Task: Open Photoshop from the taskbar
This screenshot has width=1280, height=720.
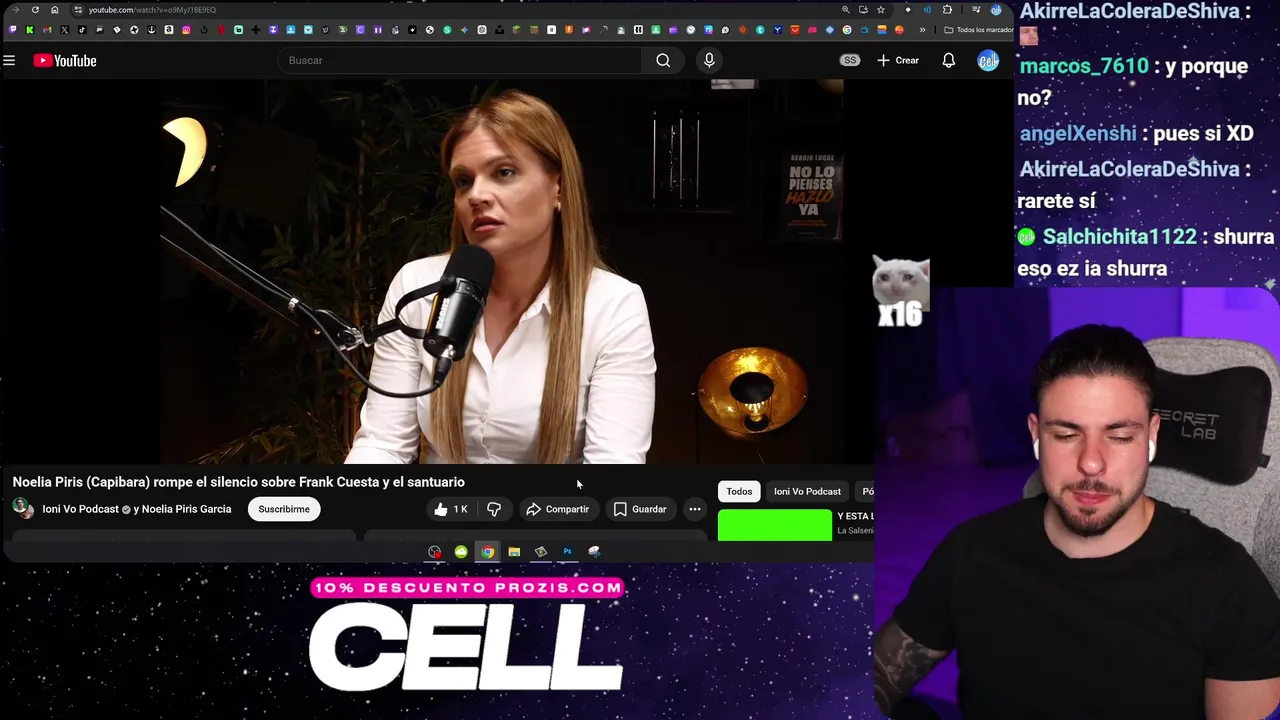Action: pos(567,552)
